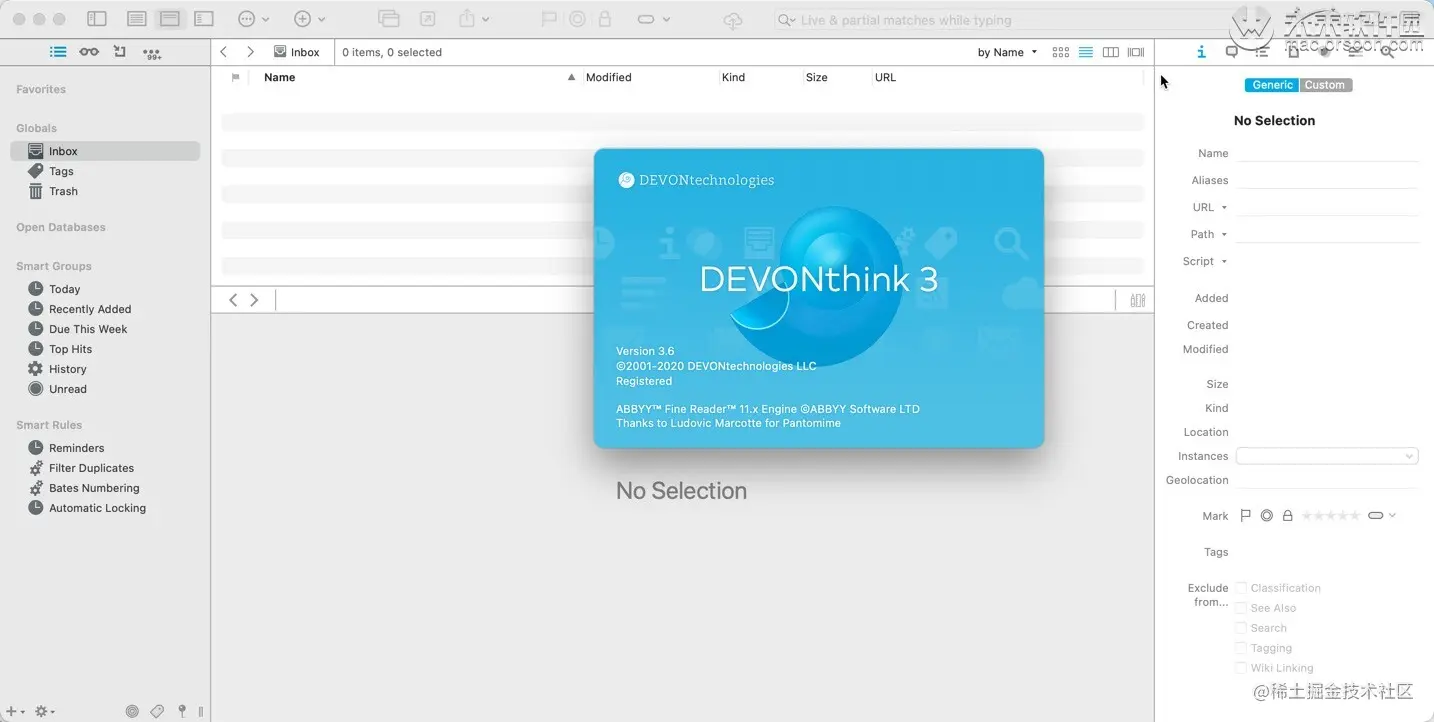Viewport: 1434px width, 722px height.
Task: Open the import sidebar icon
Action: tap(120, 52)
